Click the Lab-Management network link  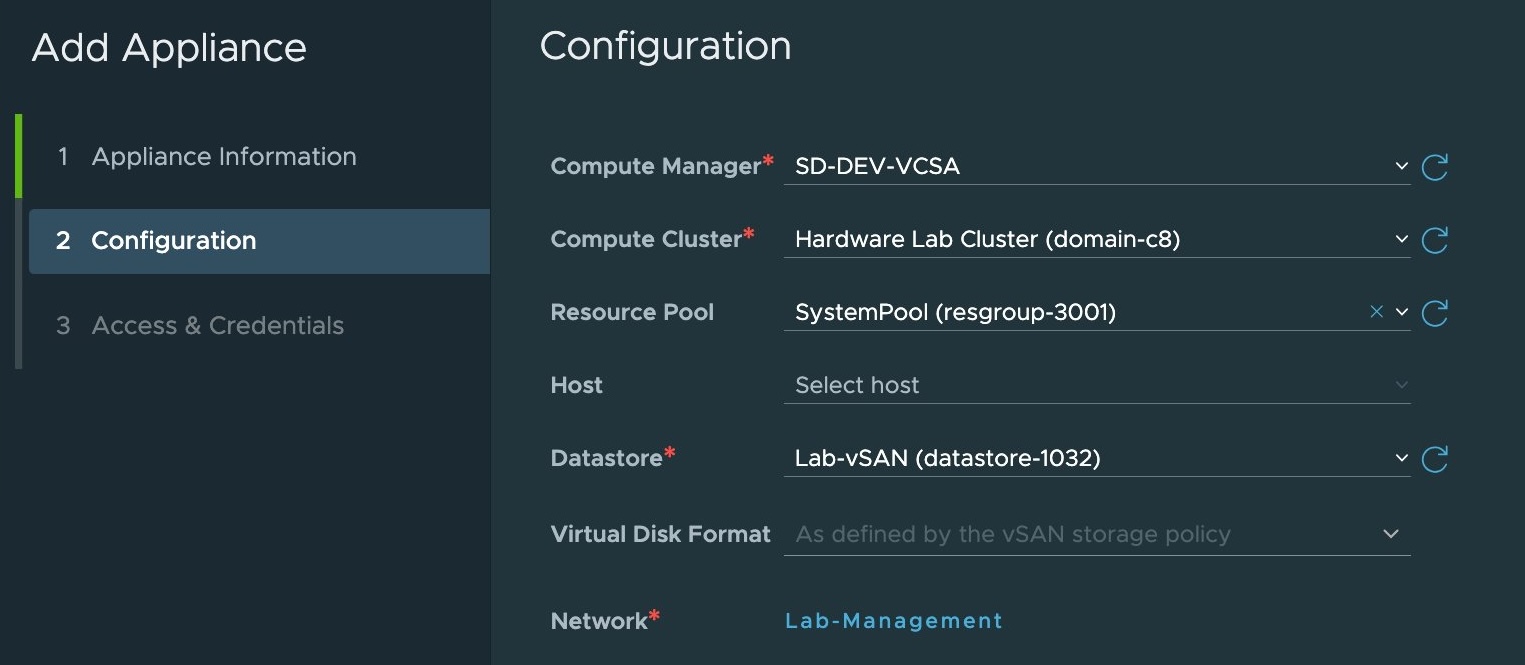pos(893,621)
